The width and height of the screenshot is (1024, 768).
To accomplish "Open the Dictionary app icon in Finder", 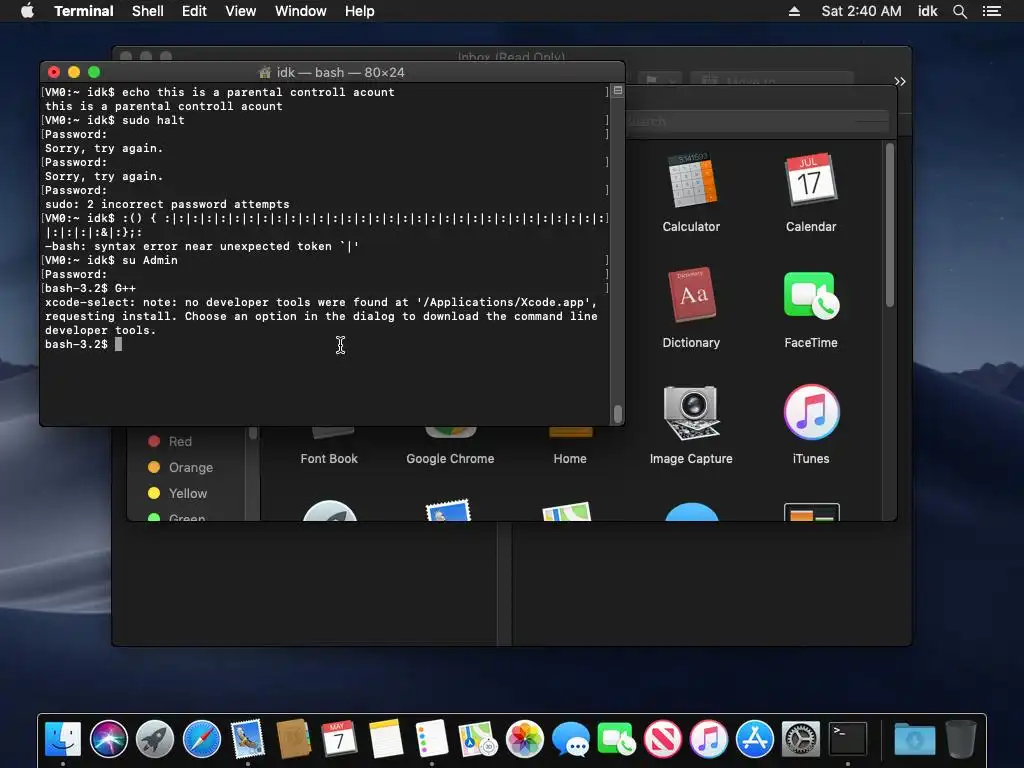I will [691, 295].
